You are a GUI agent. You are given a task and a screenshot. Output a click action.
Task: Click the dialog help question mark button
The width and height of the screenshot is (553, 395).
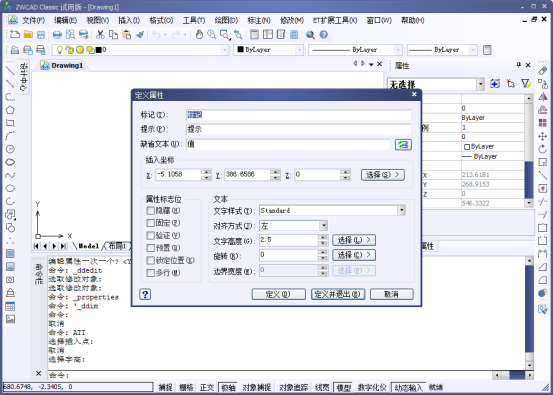(x=145, y=294)
